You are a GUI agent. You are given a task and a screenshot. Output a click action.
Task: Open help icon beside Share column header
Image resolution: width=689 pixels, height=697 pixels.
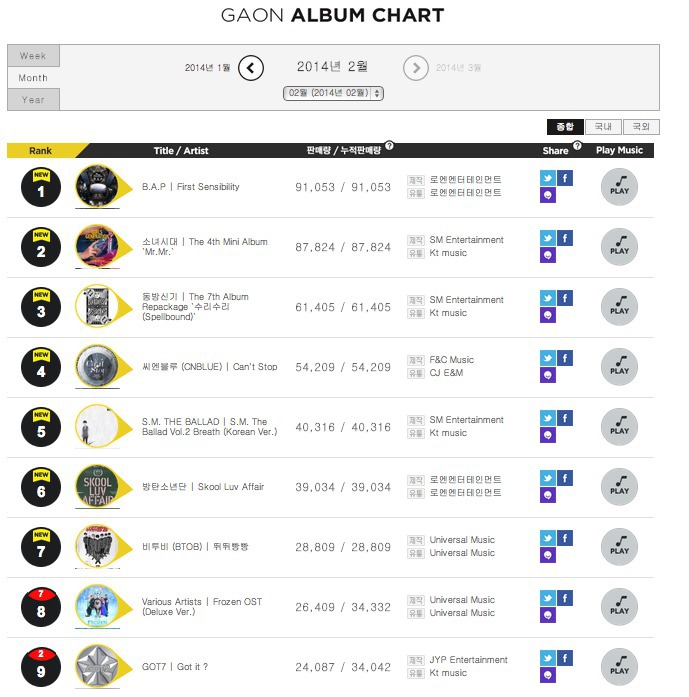(x=577, y=145)
